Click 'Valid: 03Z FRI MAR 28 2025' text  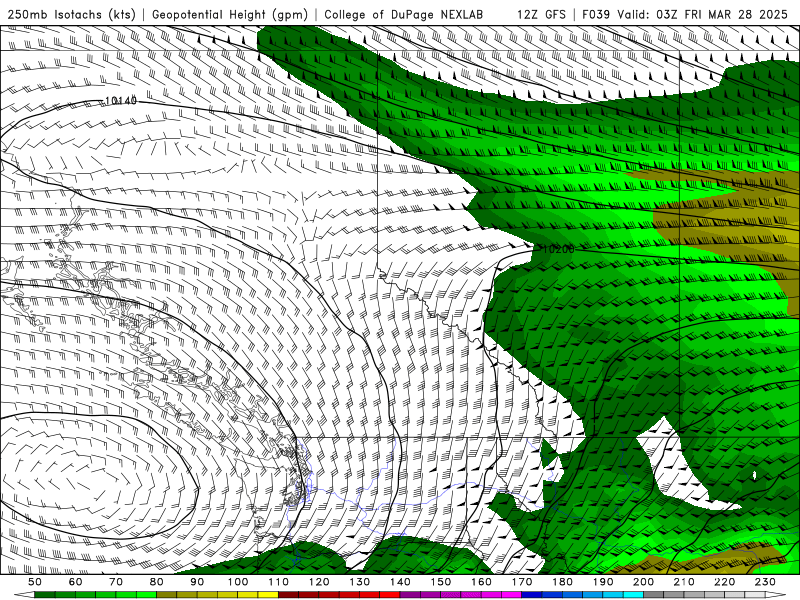click(x=703, y=15)
